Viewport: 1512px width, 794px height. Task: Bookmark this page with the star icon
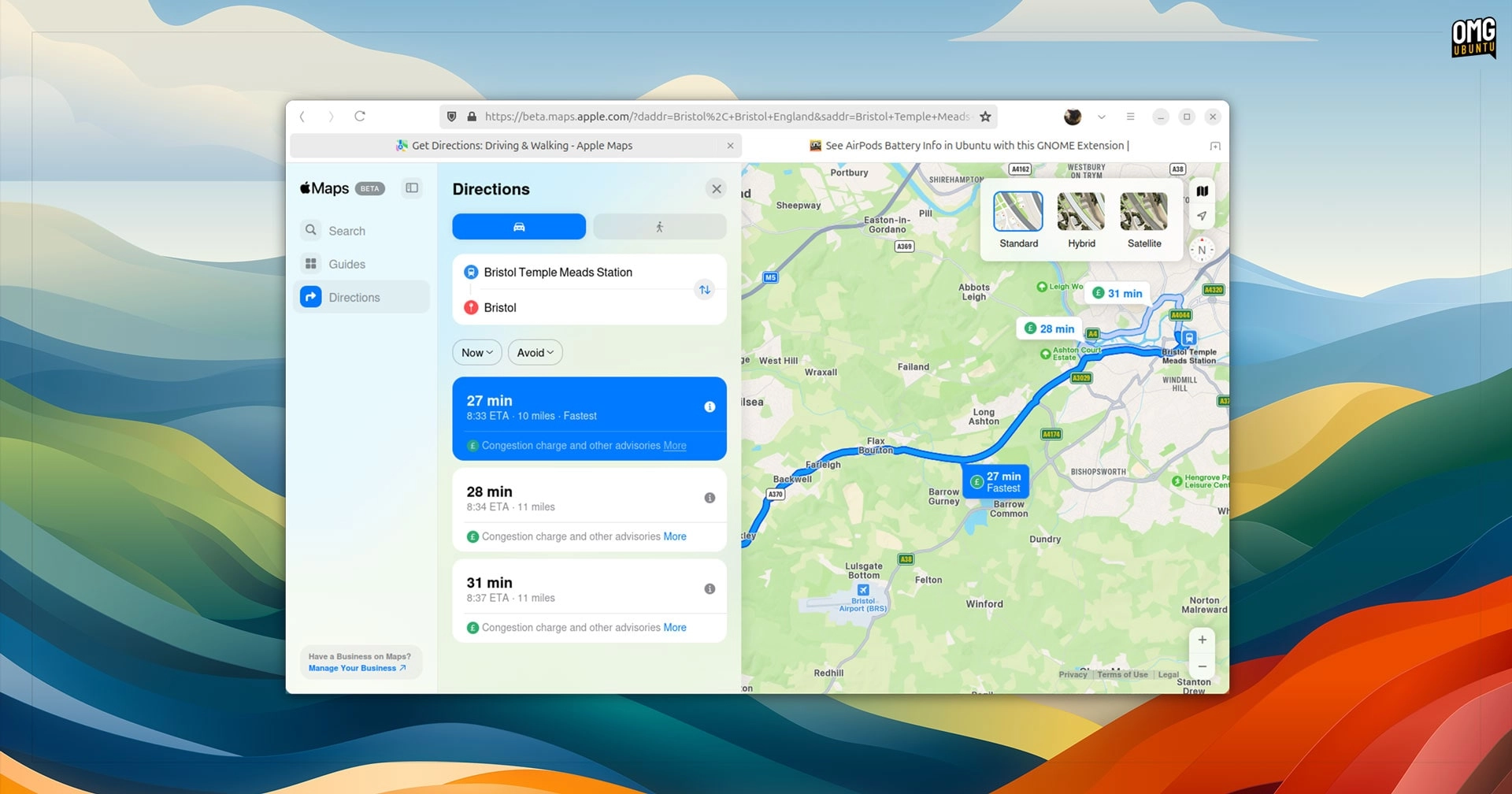pyautogui.click(x=985, y=117)
